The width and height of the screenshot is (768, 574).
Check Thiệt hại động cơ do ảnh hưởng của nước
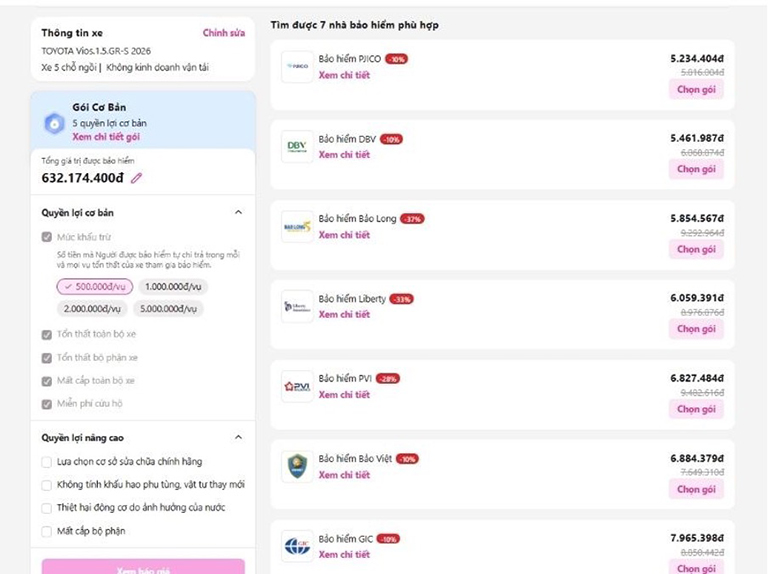click(x=47, y=508)
